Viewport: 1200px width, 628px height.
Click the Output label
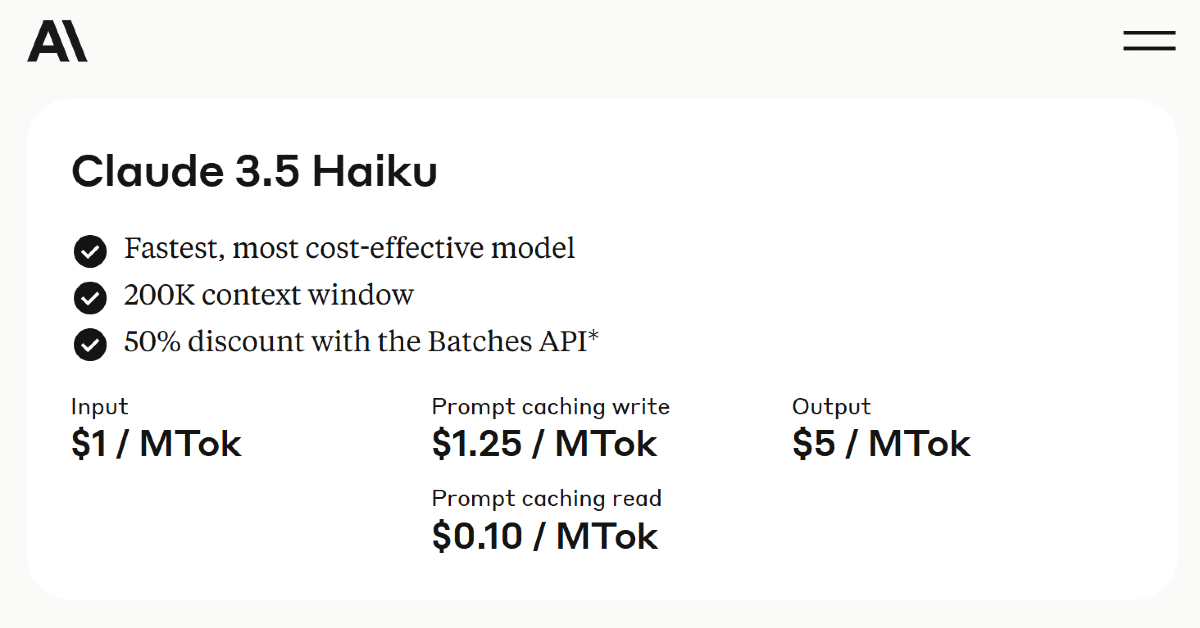point(832,407)
